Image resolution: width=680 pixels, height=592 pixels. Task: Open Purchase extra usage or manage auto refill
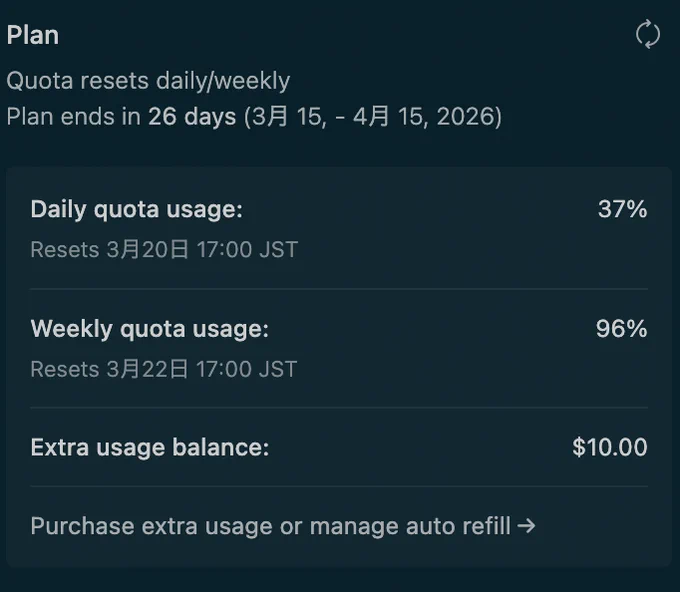click(283, 526)
